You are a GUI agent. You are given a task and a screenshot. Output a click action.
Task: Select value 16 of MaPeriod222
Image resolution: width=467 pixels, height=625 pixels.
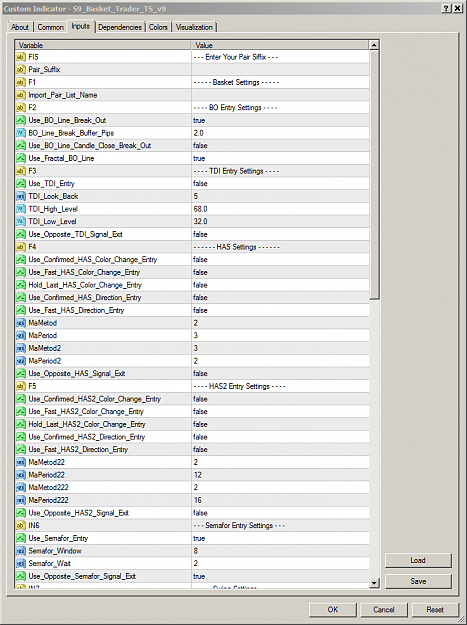pyautogui.click(x=198, y=500)
